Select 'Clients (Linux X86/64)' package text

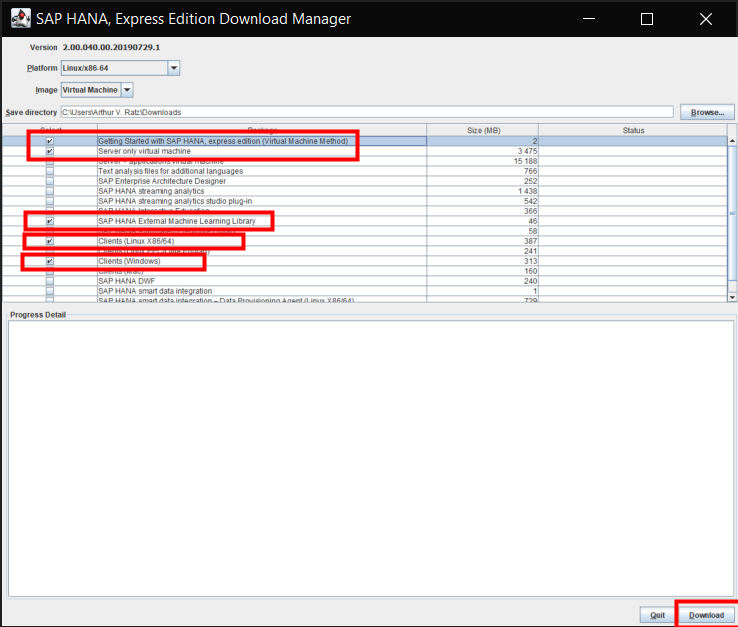136,241
